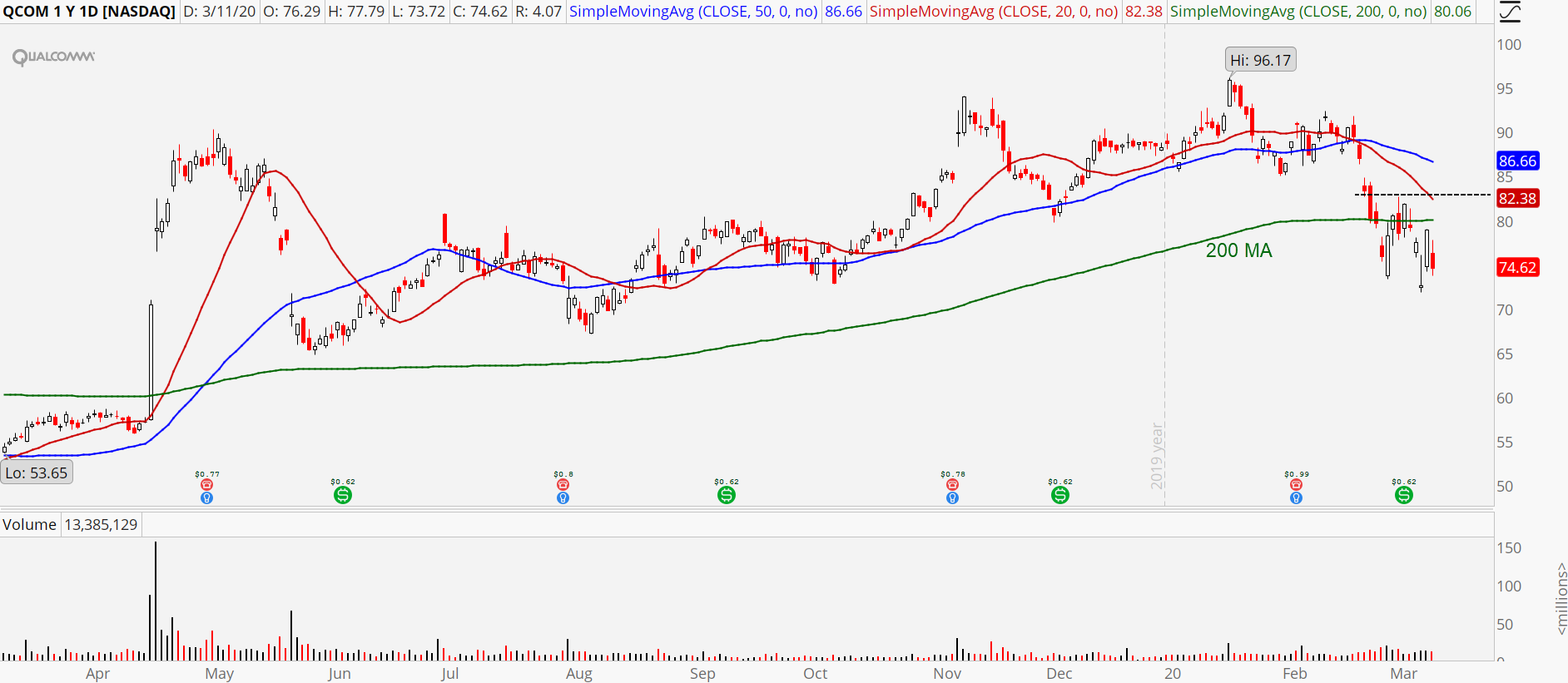
Task: Click the <millions> volume axis unit label
Action: tap(1561, 599)
